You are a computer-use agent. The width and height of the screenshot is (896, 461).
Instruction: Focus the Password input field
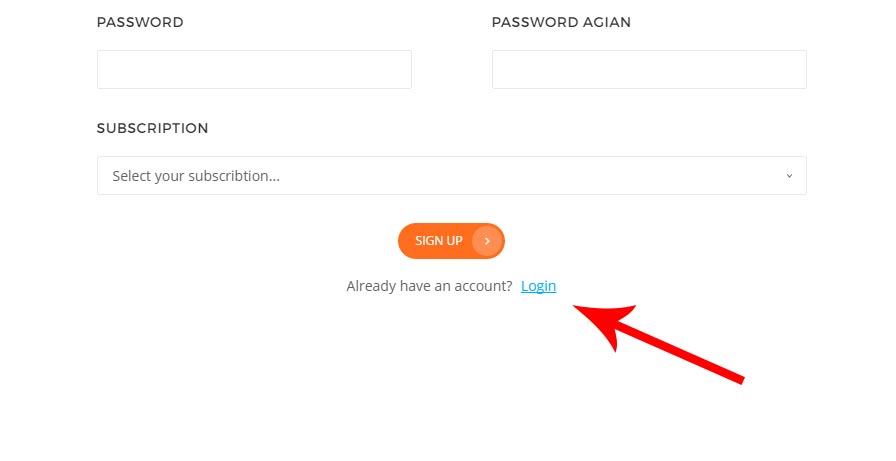tap(254, 70)
